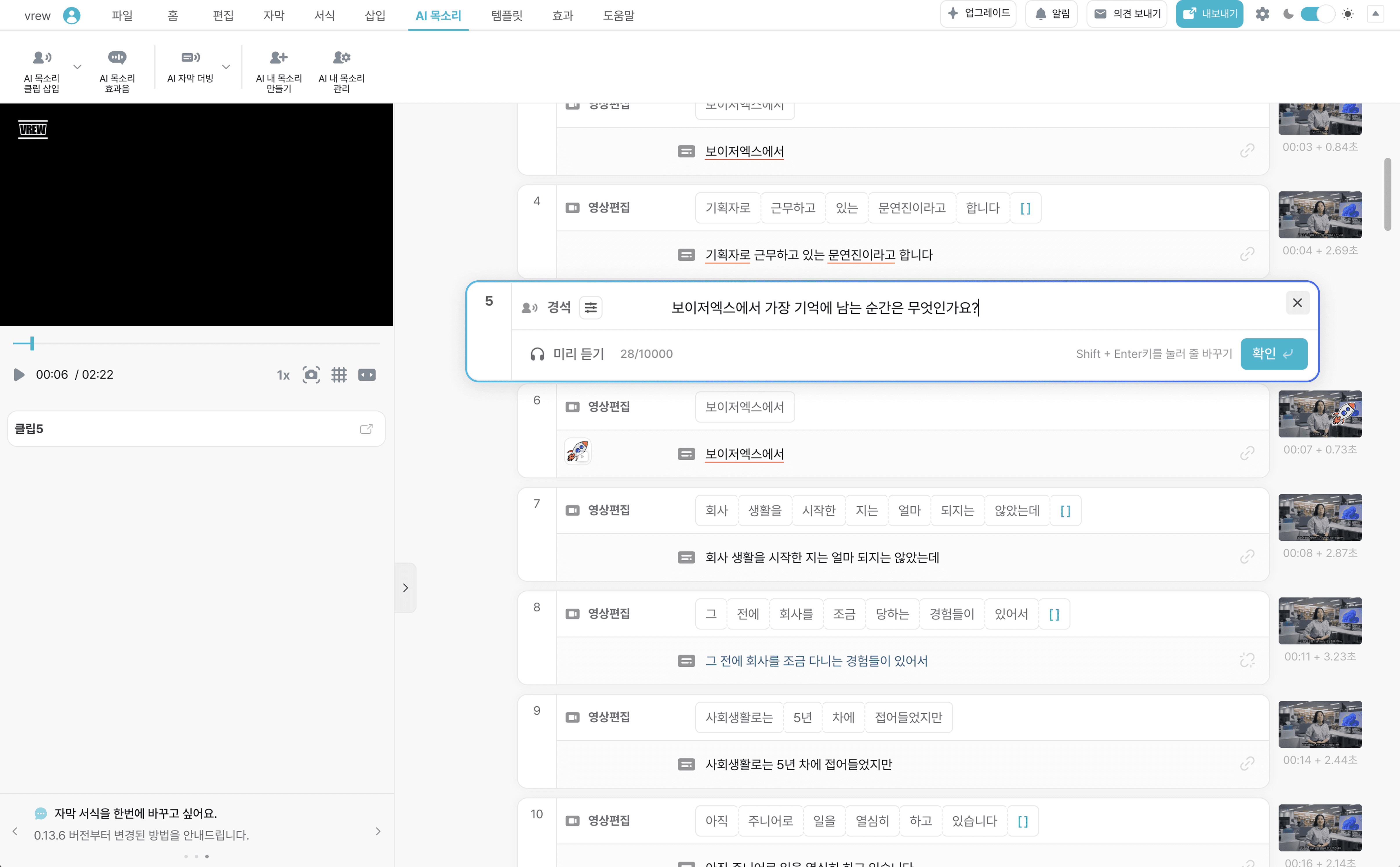
Task: Open the 자막 menu
Action: pos(273,15)
